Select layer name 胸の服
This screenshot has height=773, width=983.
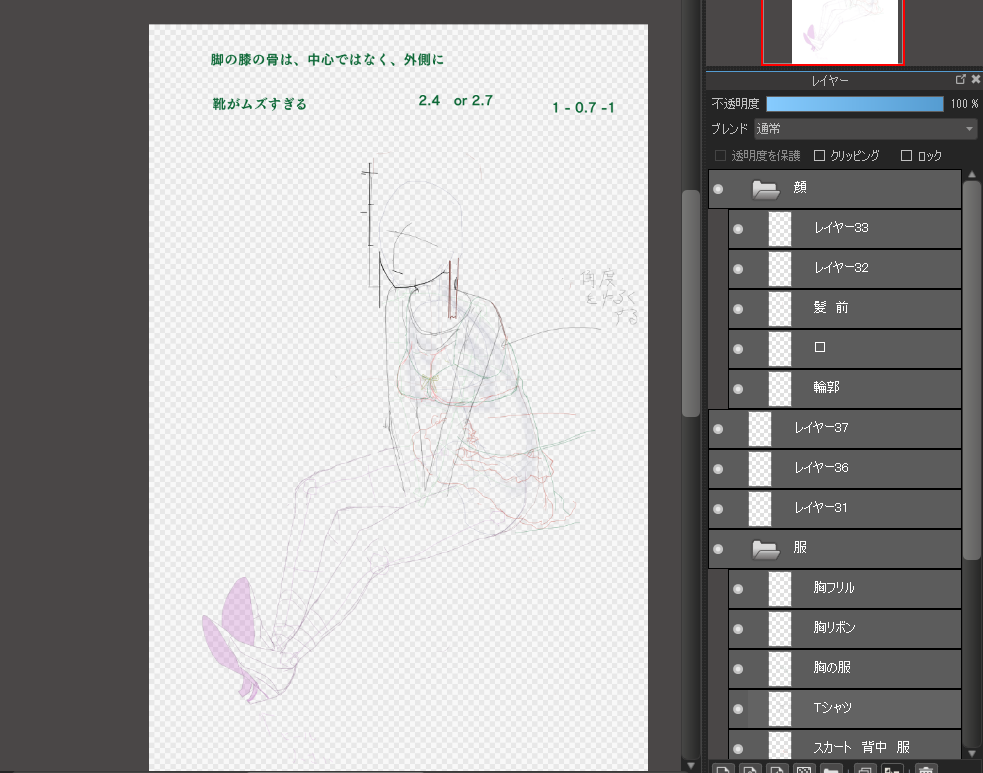coord(832,668)
